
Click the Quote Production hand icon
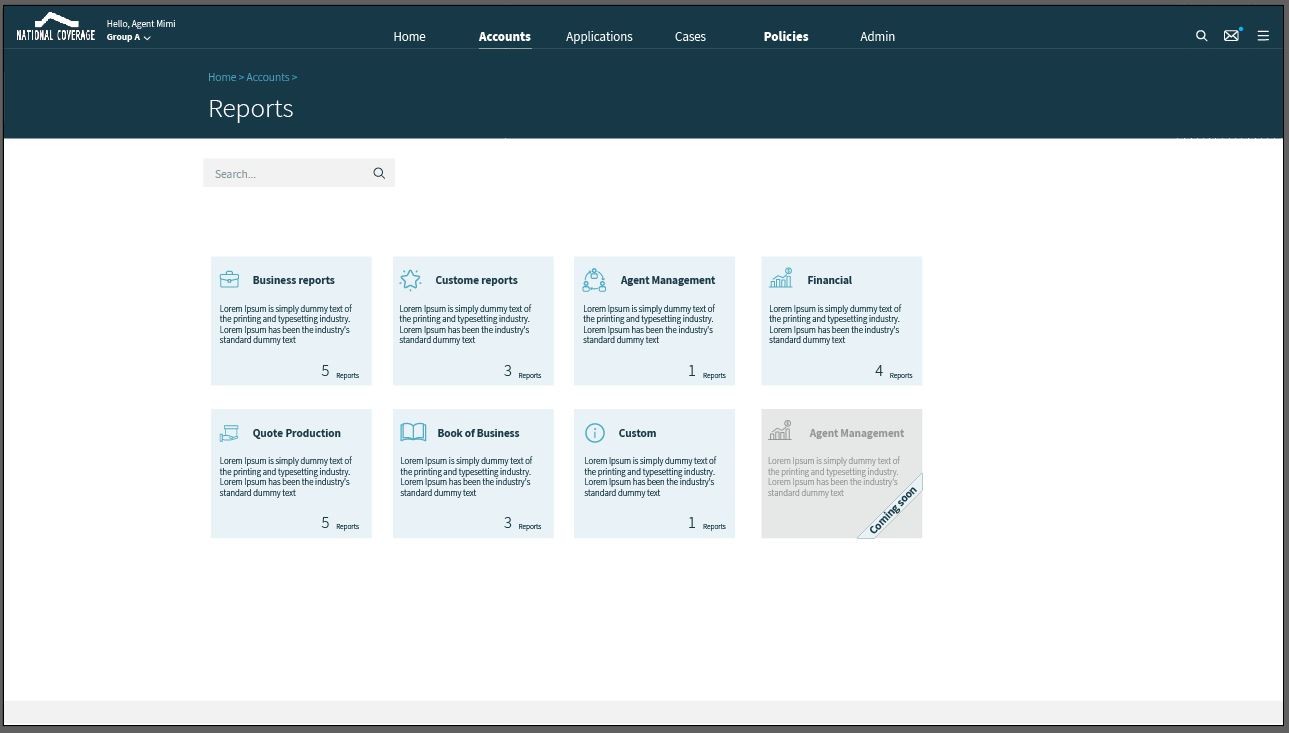229,433
